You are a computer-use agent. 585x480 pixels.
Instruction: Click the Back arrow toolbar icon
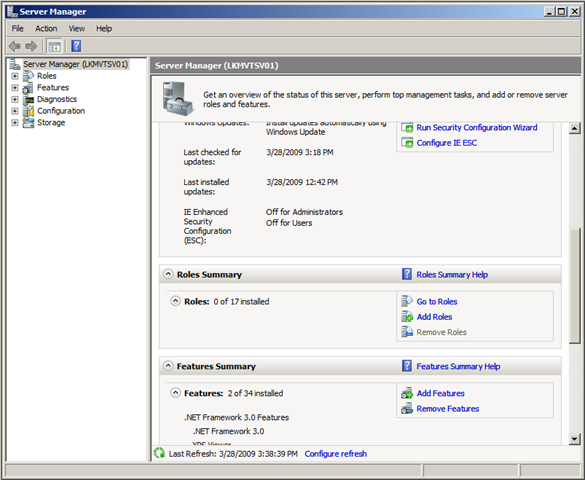click(15, 46)
